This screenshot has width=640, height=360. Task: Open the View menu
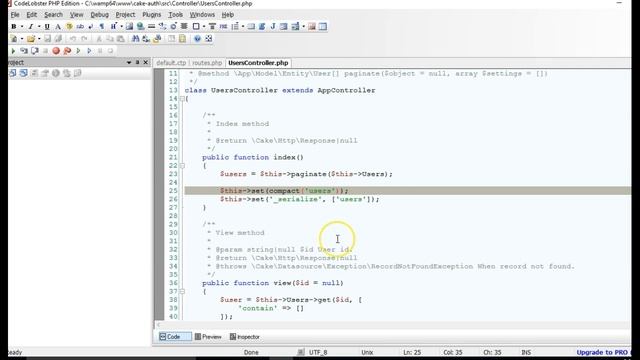point(76,15)
